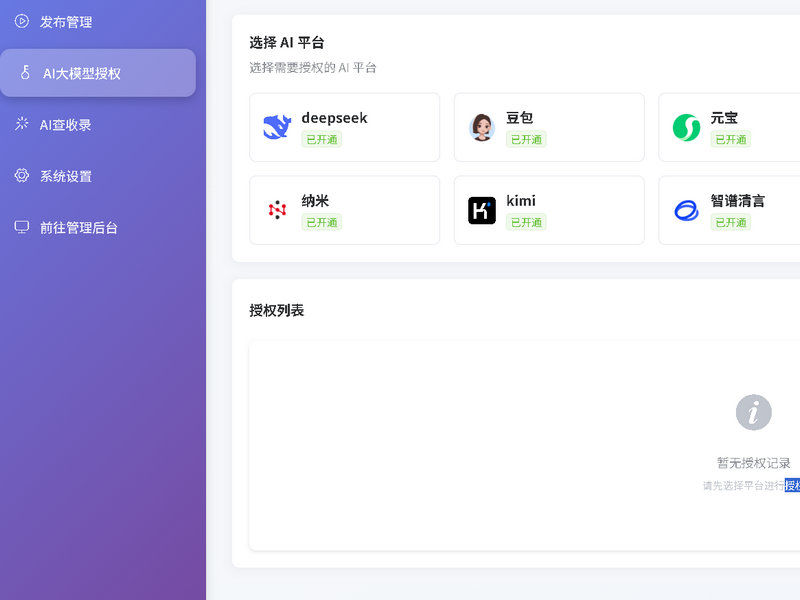
Task: Click the 发布管理 play icon in sidebar
Action: click(22, 21)
